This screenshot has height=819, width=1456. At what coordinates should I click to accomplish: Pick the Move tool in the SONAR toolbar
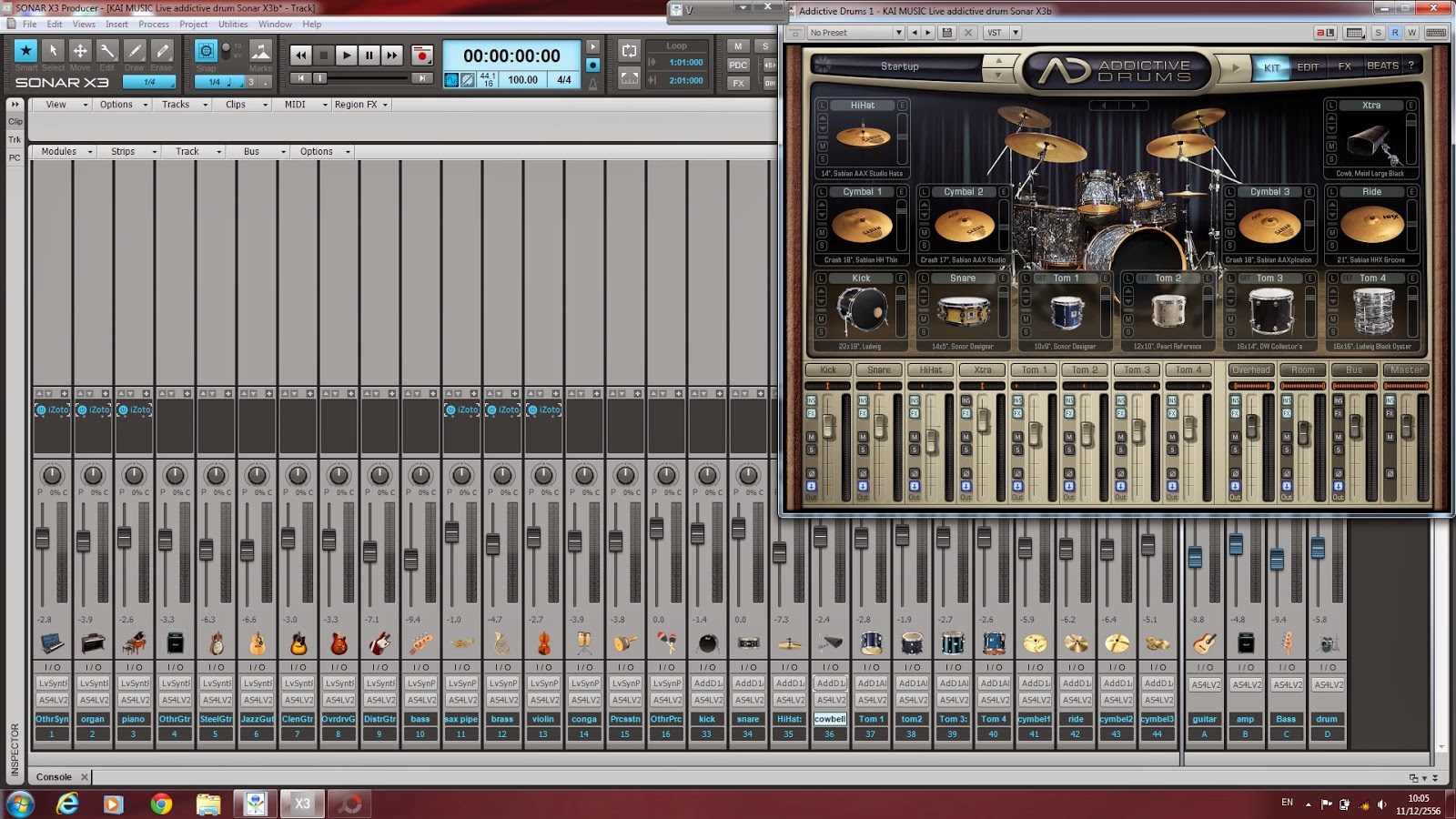click(80, 51)
